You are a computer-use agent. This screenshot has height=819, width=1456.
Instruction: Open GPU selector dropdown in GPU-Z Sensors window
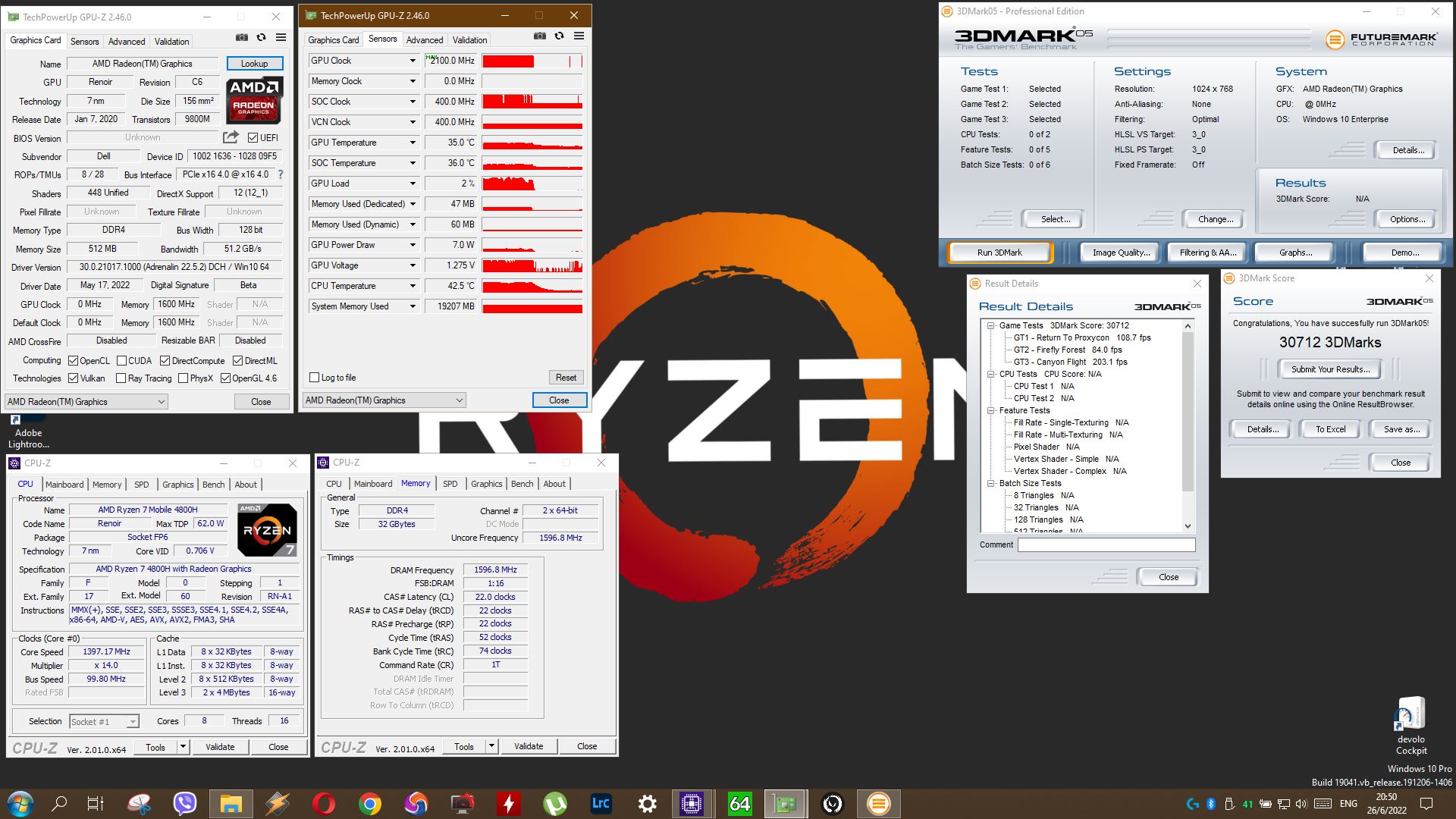click(x=384, y=400)
